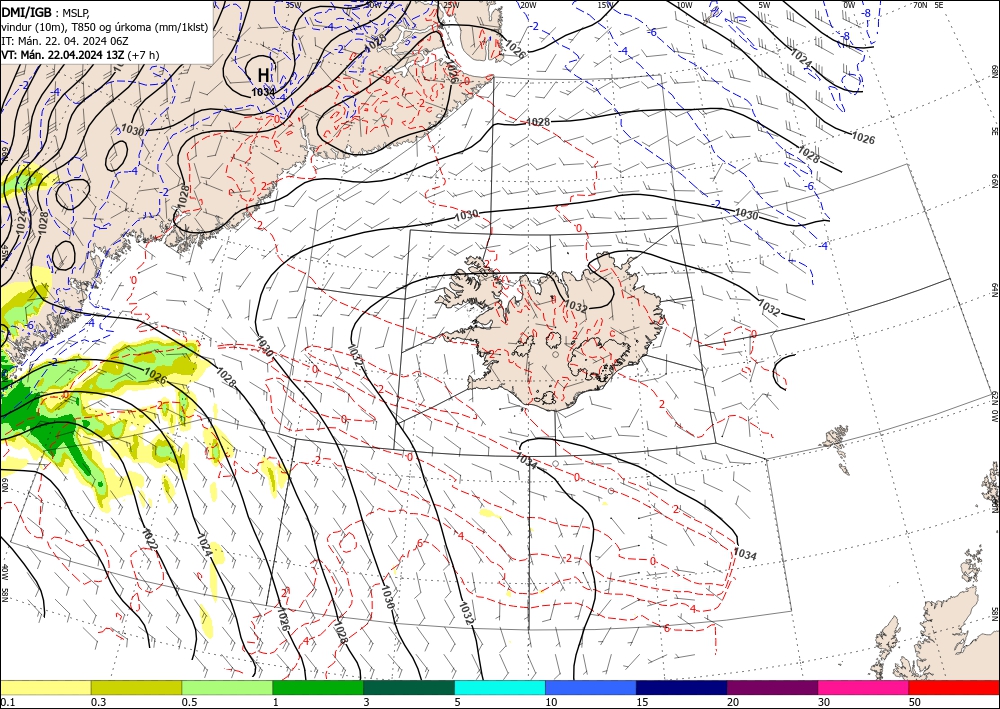Click the 1034 value beneath the H symbol
Image resolution: width=1000 pixels, height=709 pixels.
[x=263, y=92]
